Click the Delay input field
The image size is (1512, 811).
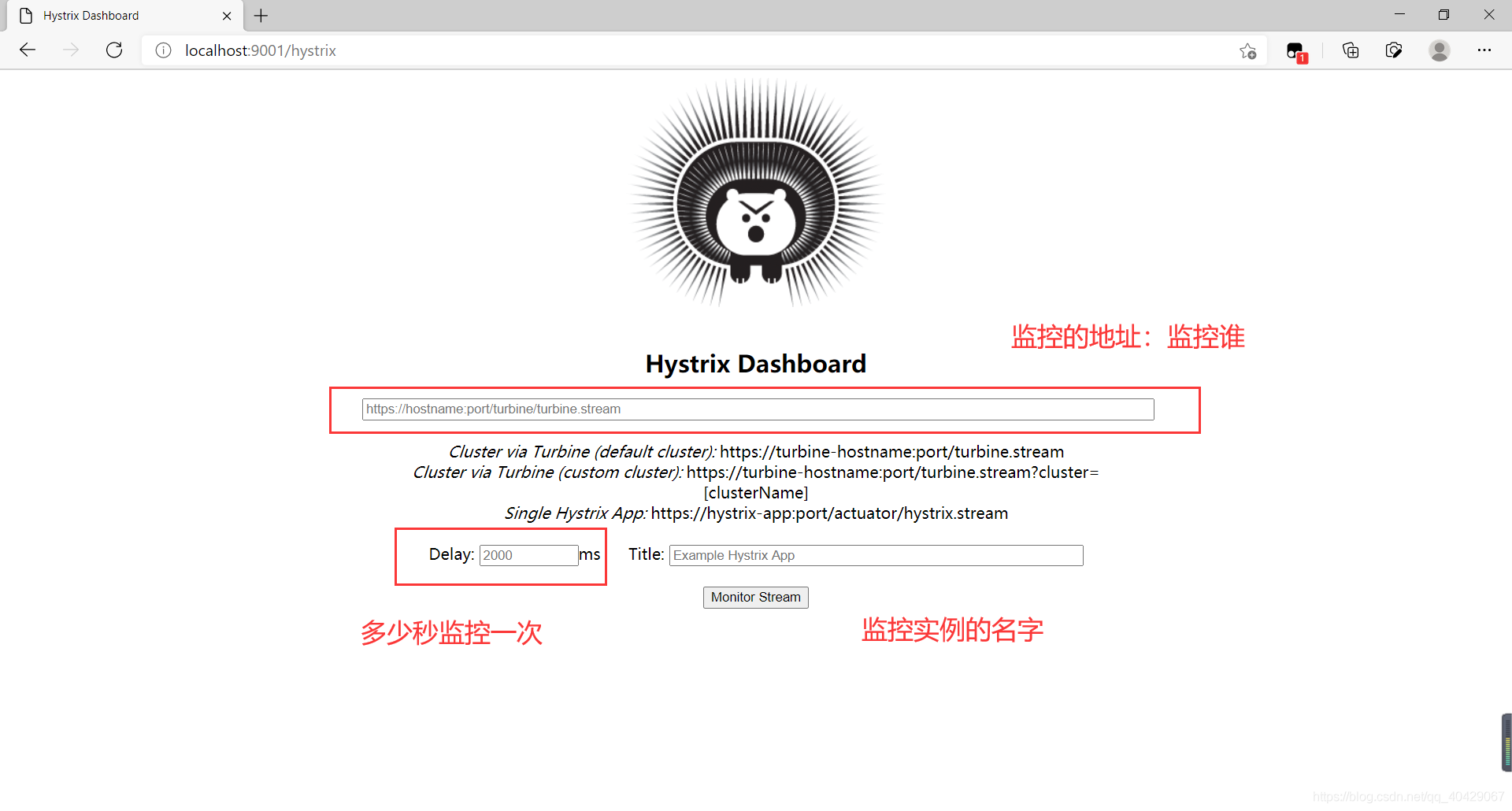tap(528, 555)
